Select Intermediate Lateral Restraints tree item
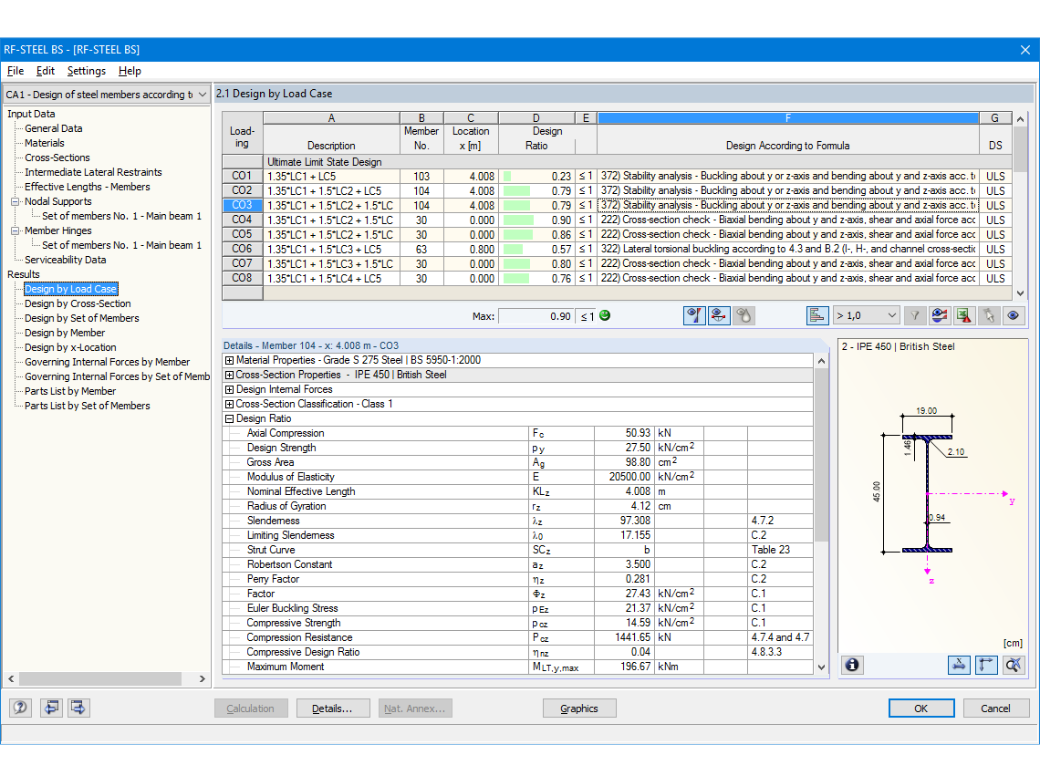The image size is (1040, 782). (x=93, y=172)
